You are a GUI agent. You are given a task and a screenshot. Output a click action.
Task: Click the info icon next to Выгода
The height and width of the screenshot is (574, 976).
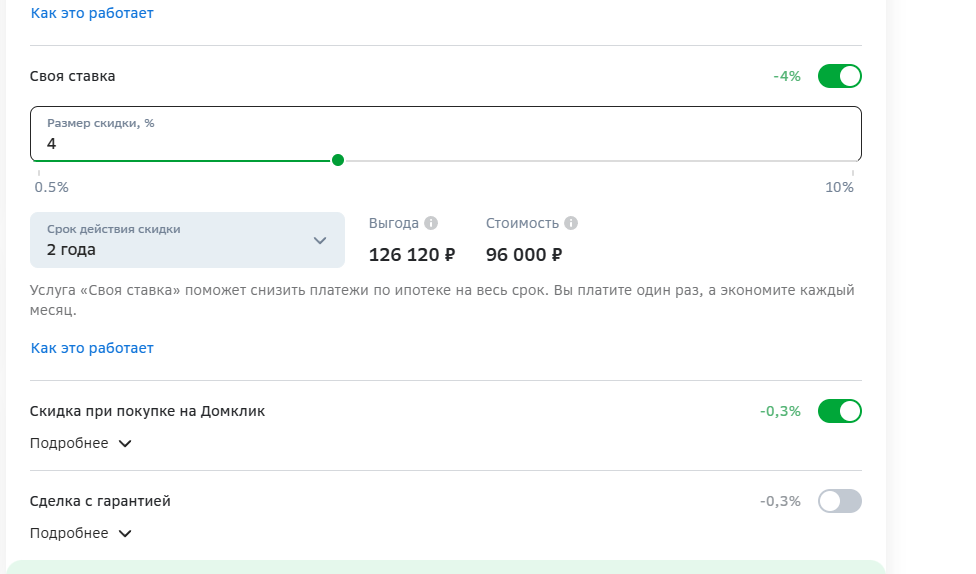pyautogui.click(x=431, y=223)
